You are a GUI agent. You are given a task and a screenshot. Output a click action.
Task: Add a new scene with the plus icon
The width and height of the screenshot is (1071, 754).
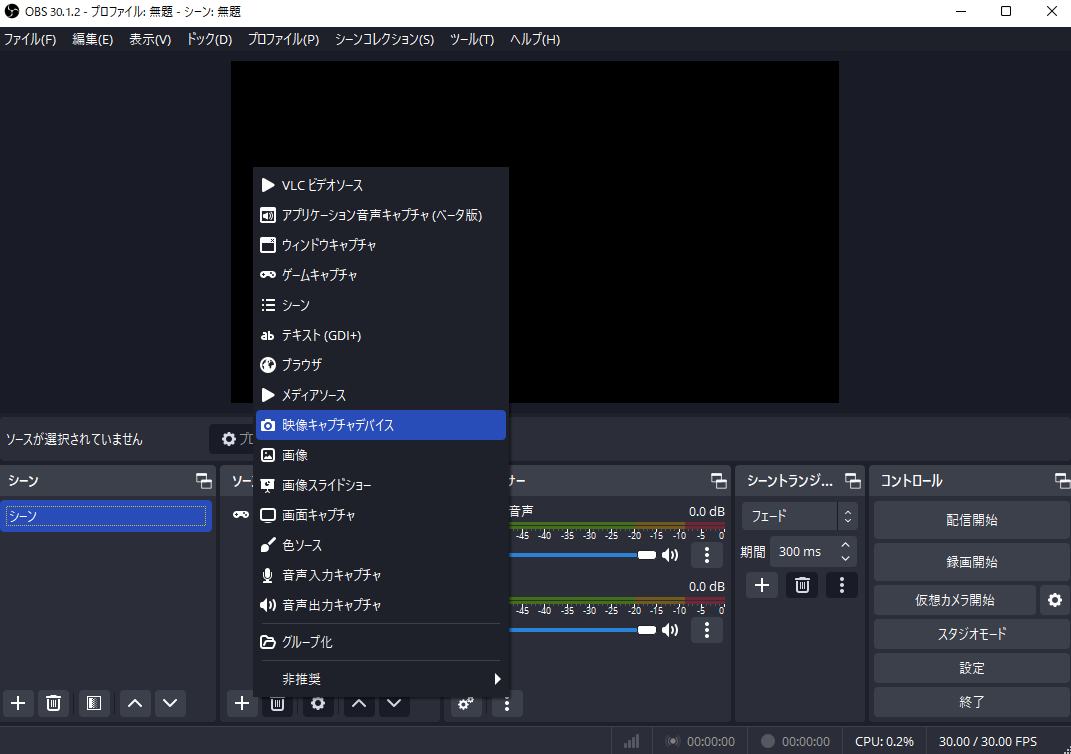click(x=17, y=703)
